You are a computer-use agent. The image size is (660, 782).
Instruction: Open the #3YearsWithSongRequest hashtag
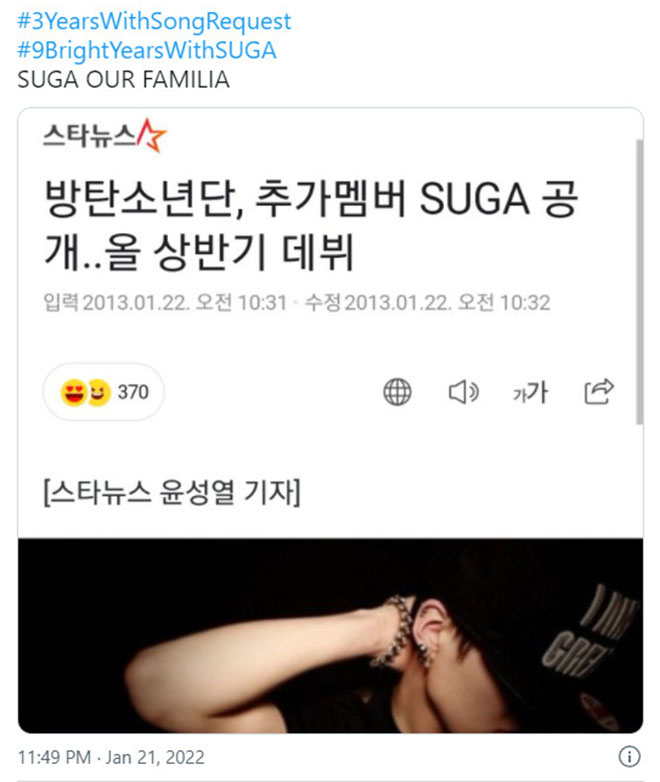pyautogui.click(x=154, y=21)
